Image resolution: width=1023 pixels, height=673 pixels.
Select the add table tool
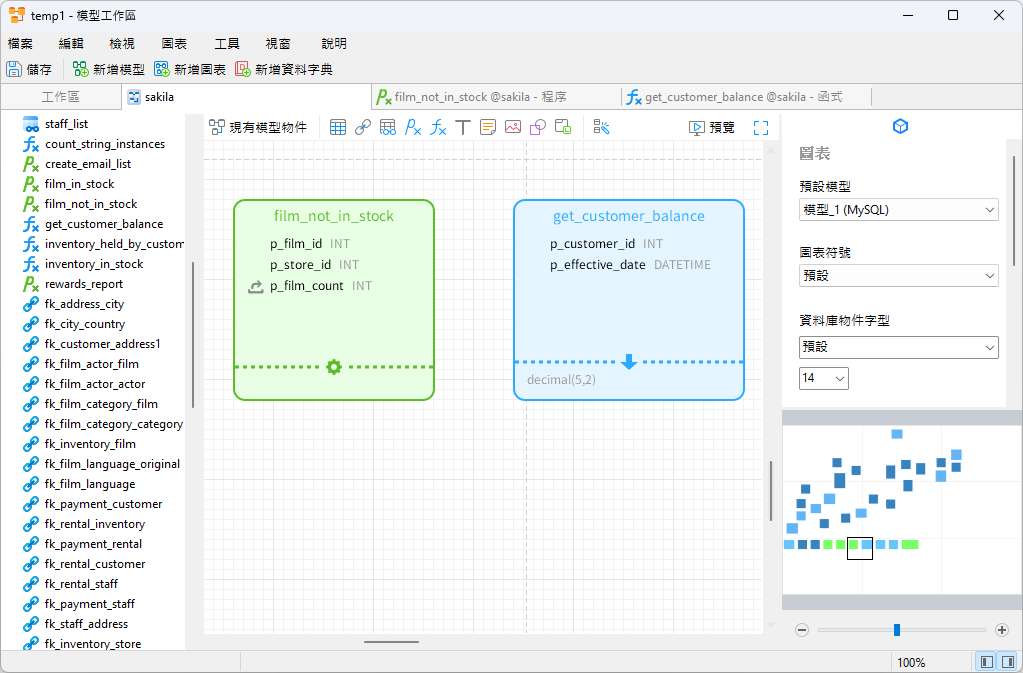pyautogui.click(x=338, y=127)
